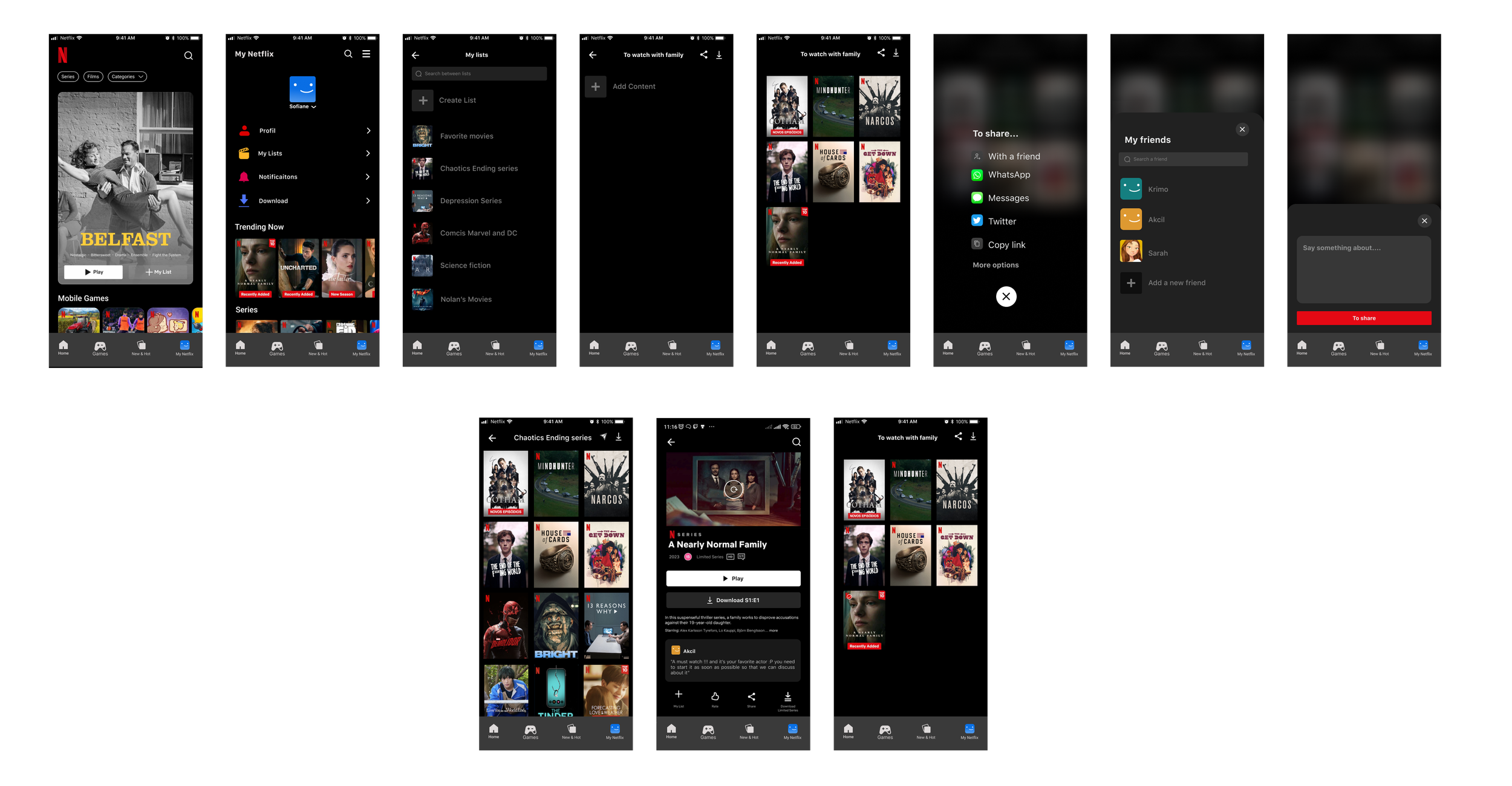
Task: Click the Download S1:E1 button
Action: (733, 600)
